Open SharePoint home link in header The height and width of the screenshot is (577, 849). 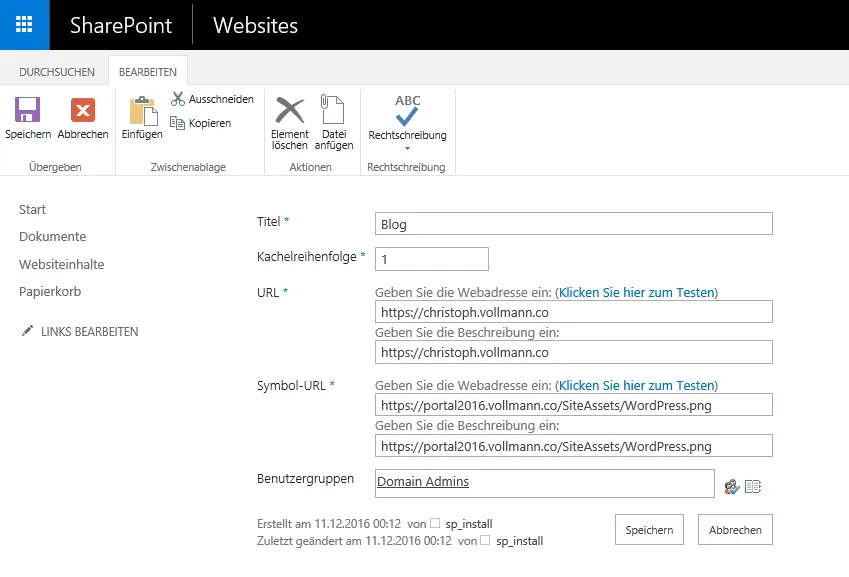coord(121,25)
